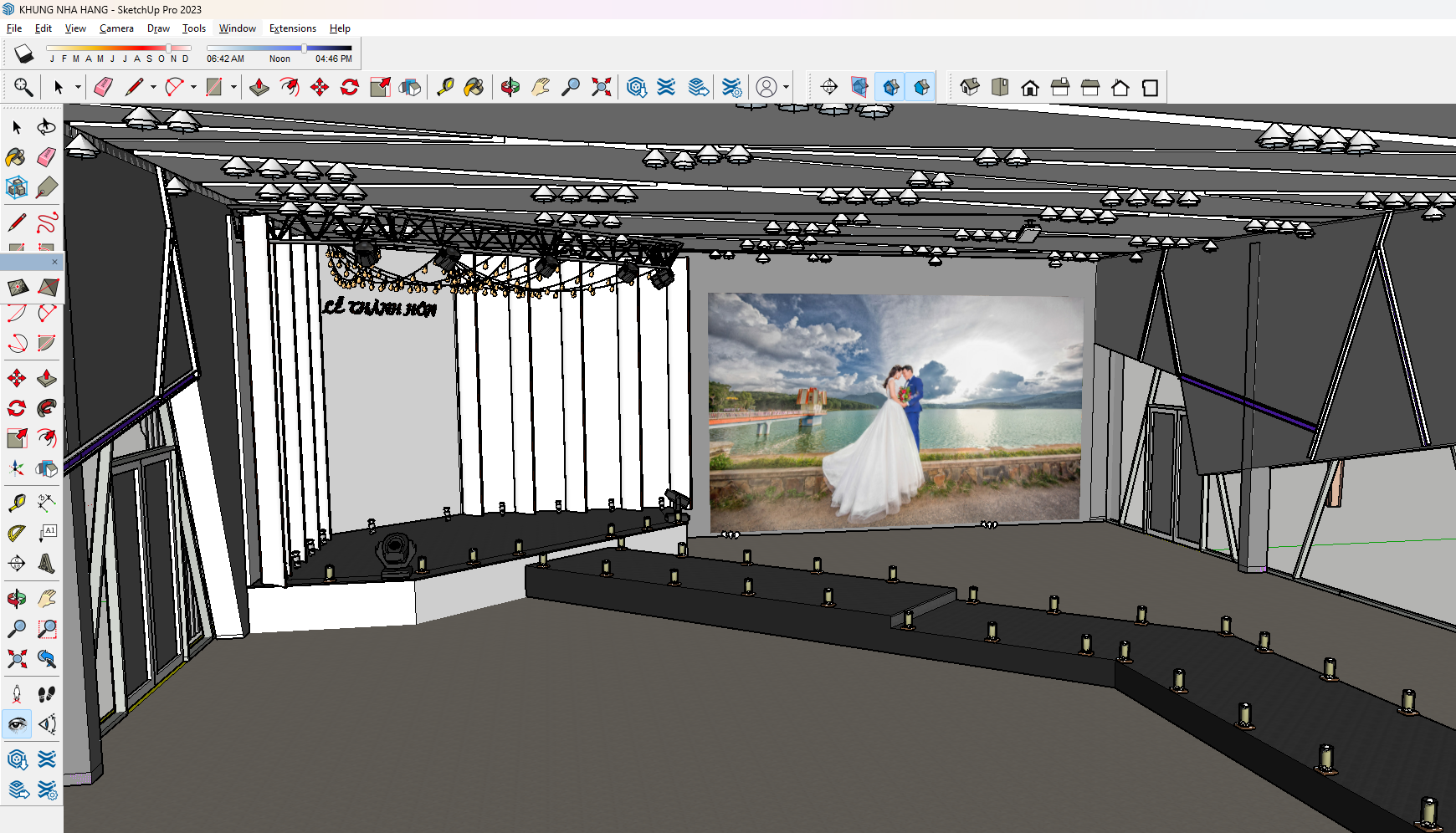Toggle Display Section Planes
The height and width of the screenshot is (833, 1456).
tap(859, 87)
